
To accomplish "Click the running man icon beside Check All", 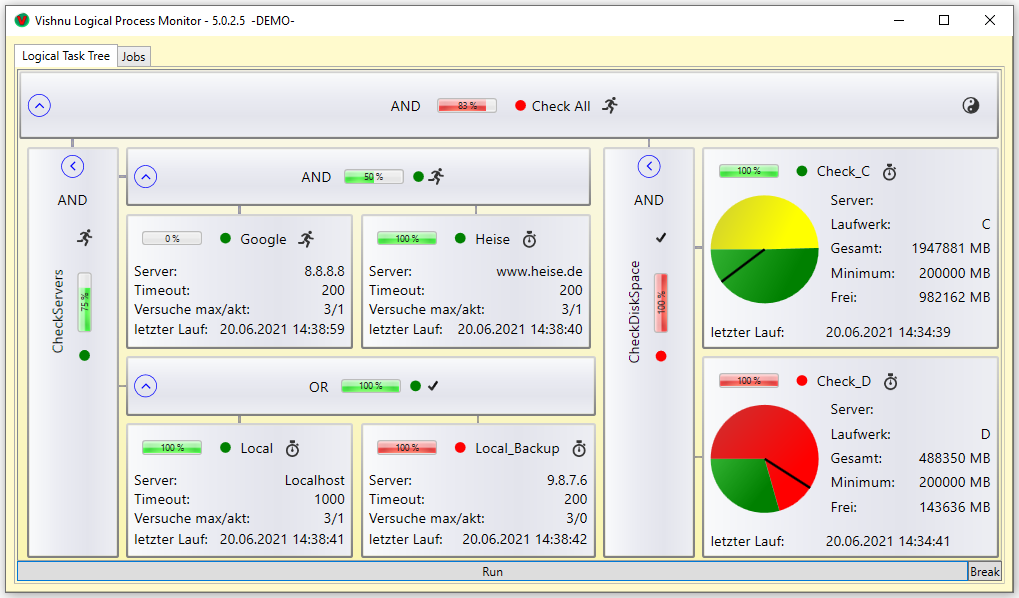I will click(610, 106).
